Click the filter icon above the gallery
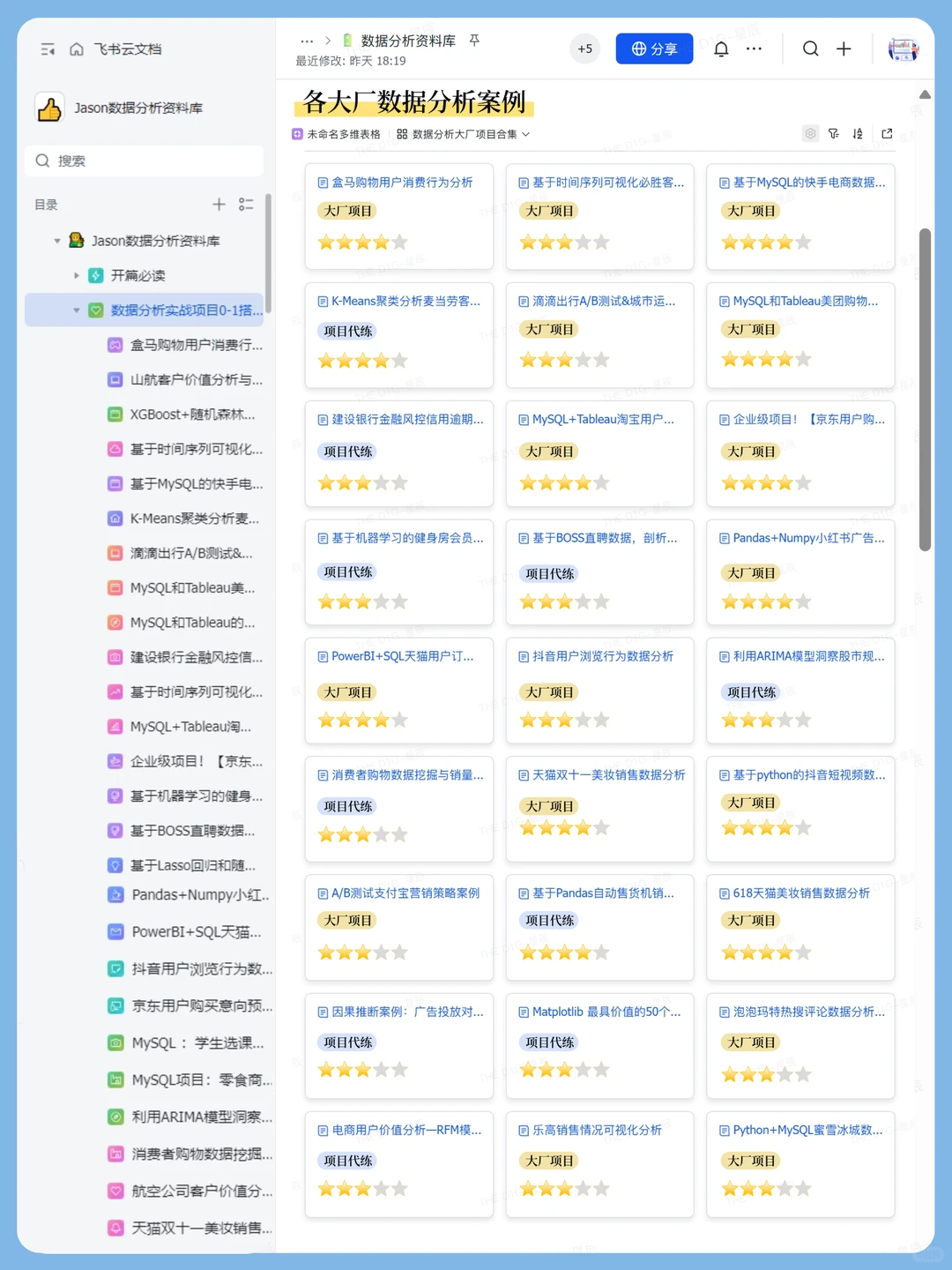The width and height of the screenshot is (952, 1270). pyautogui.click(x=834, y=134)
